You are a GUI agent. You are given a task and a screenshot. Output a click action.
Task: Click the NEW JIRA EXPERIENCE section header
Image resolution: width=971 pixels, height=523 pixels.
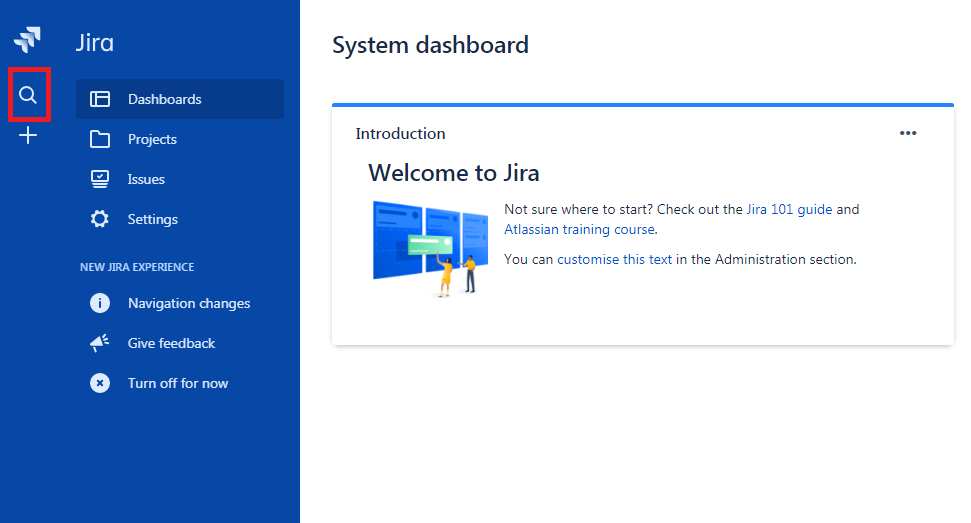click(x=137, y=267)
